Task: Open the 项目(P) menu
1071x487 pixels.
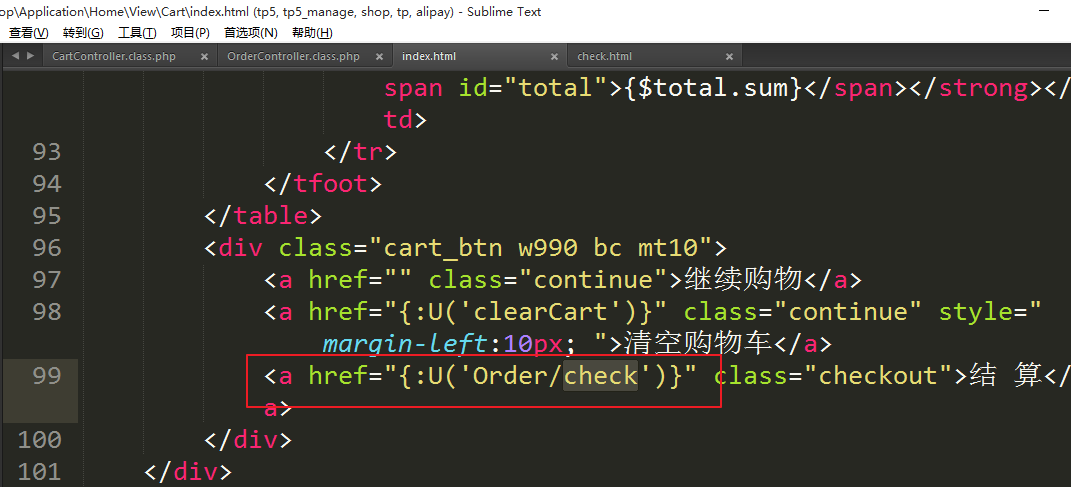Action: coord(190,33)
